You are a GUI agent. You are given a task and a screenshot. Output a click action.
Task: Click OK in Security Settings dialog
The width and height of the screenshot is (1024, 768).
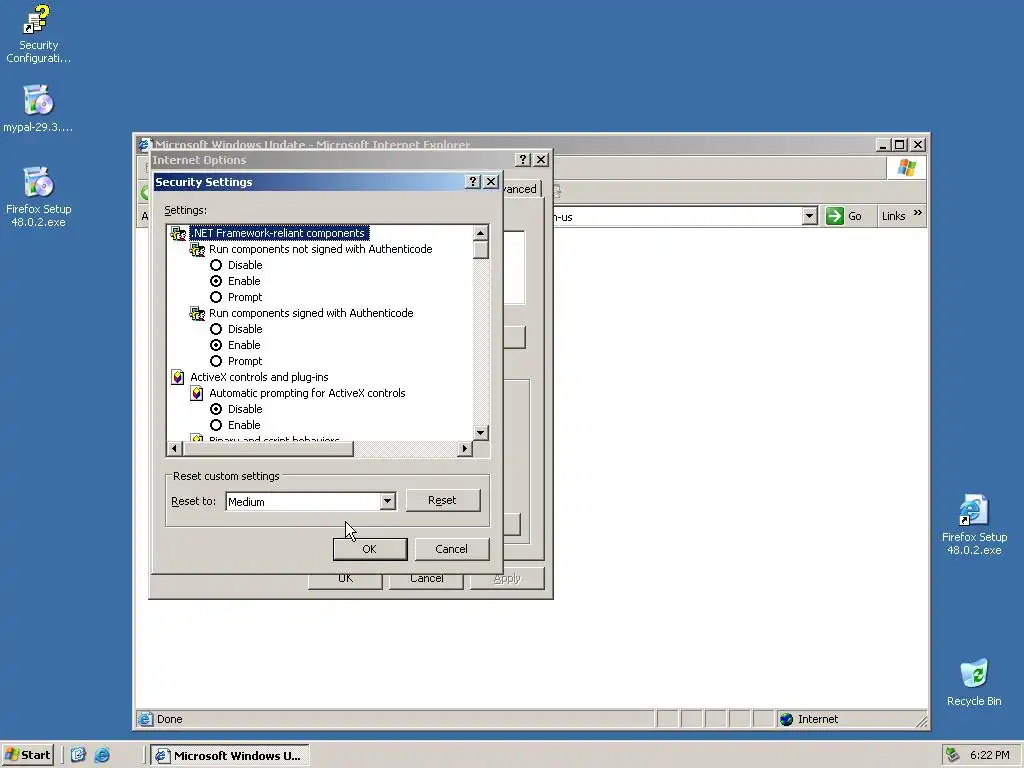pyautogui.click(x=370, y=549)
